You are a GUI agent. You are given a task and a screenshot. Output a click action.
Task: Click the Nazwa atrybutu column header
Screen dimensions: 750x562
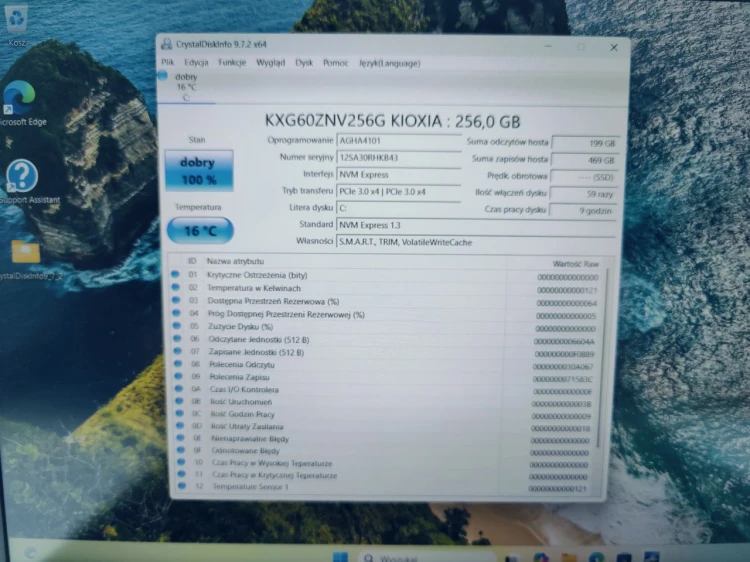pyautogui.click(x=235, y=261)
